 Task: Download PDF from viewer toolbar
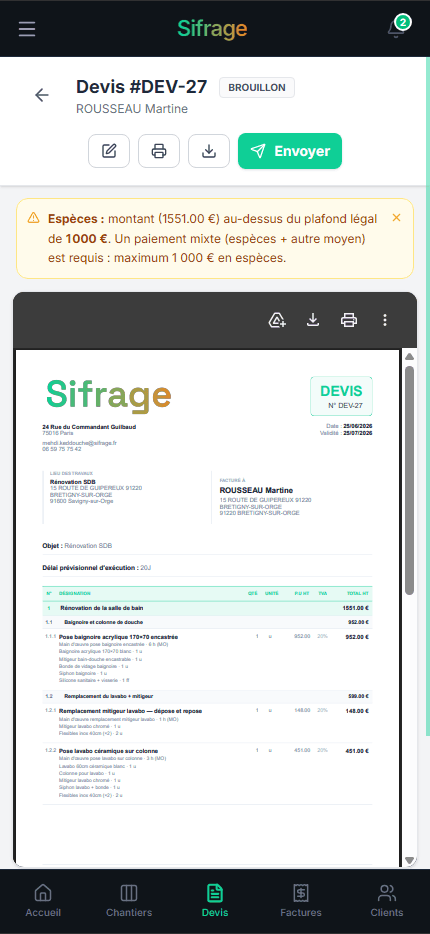coord(313,320)
